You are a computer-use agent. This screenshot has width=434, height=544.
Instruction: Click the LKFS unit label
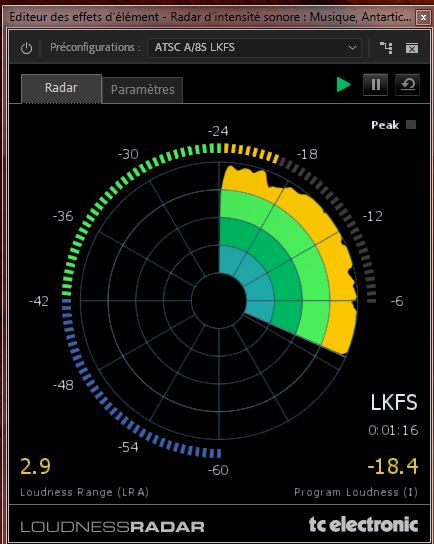pyautogui.click(x=394, y=402)
